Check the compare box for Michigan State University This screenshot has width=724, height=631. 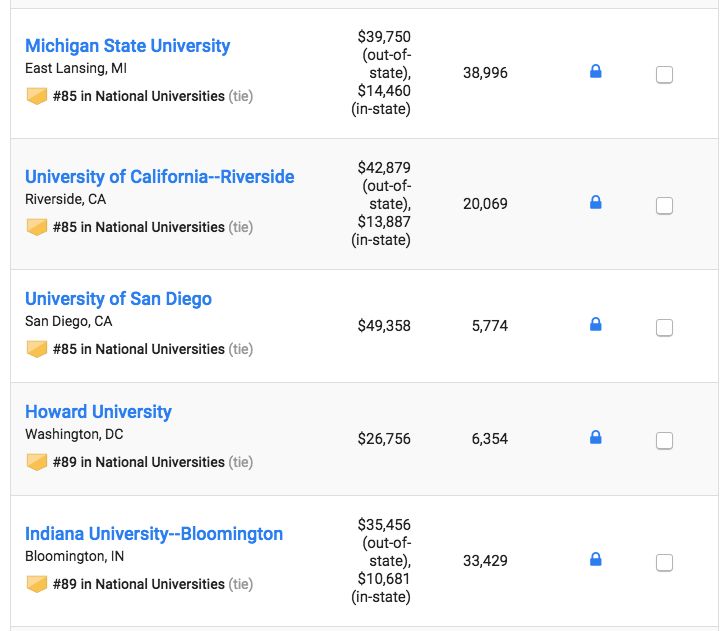664,74
